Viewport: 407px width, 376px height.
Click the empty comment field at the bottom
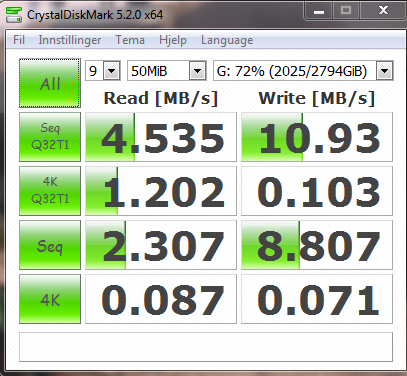(x=206, y=347)
